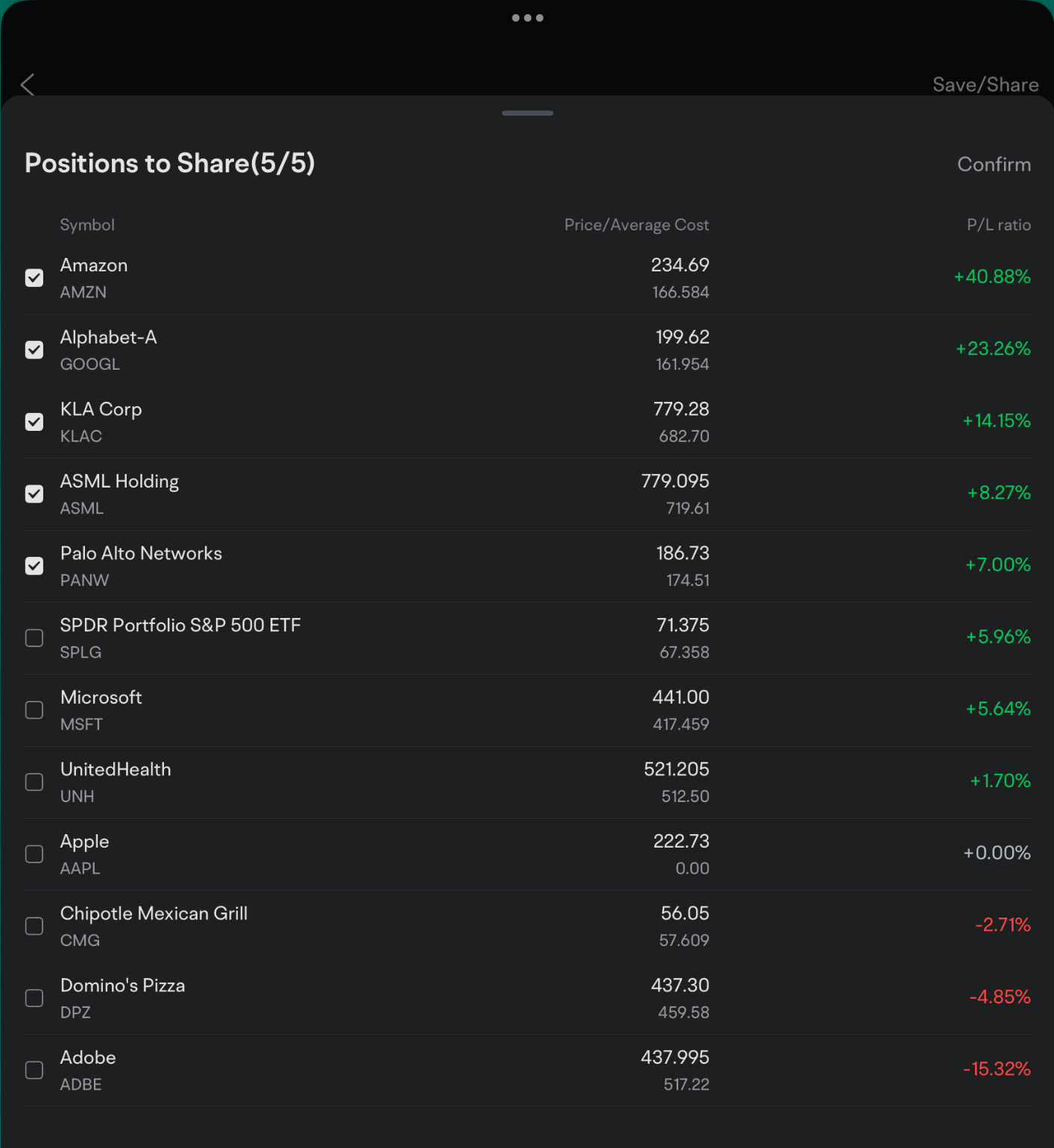This screenshot has height=1148, width=1054.
Task: Click the ASML Holding name
Action: click(119, 482)
